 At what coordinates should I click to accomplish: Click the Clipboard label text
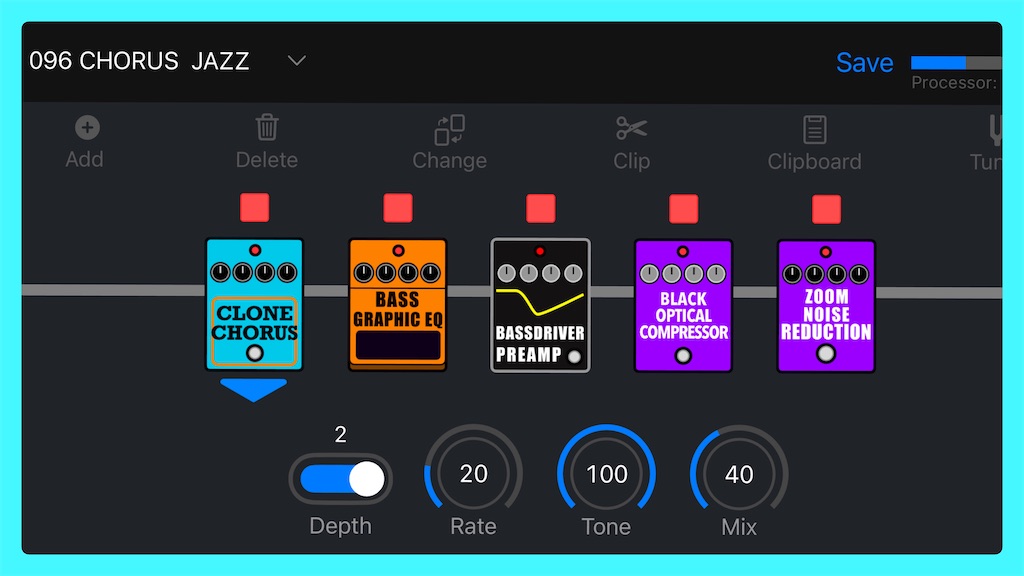(814, 161)
